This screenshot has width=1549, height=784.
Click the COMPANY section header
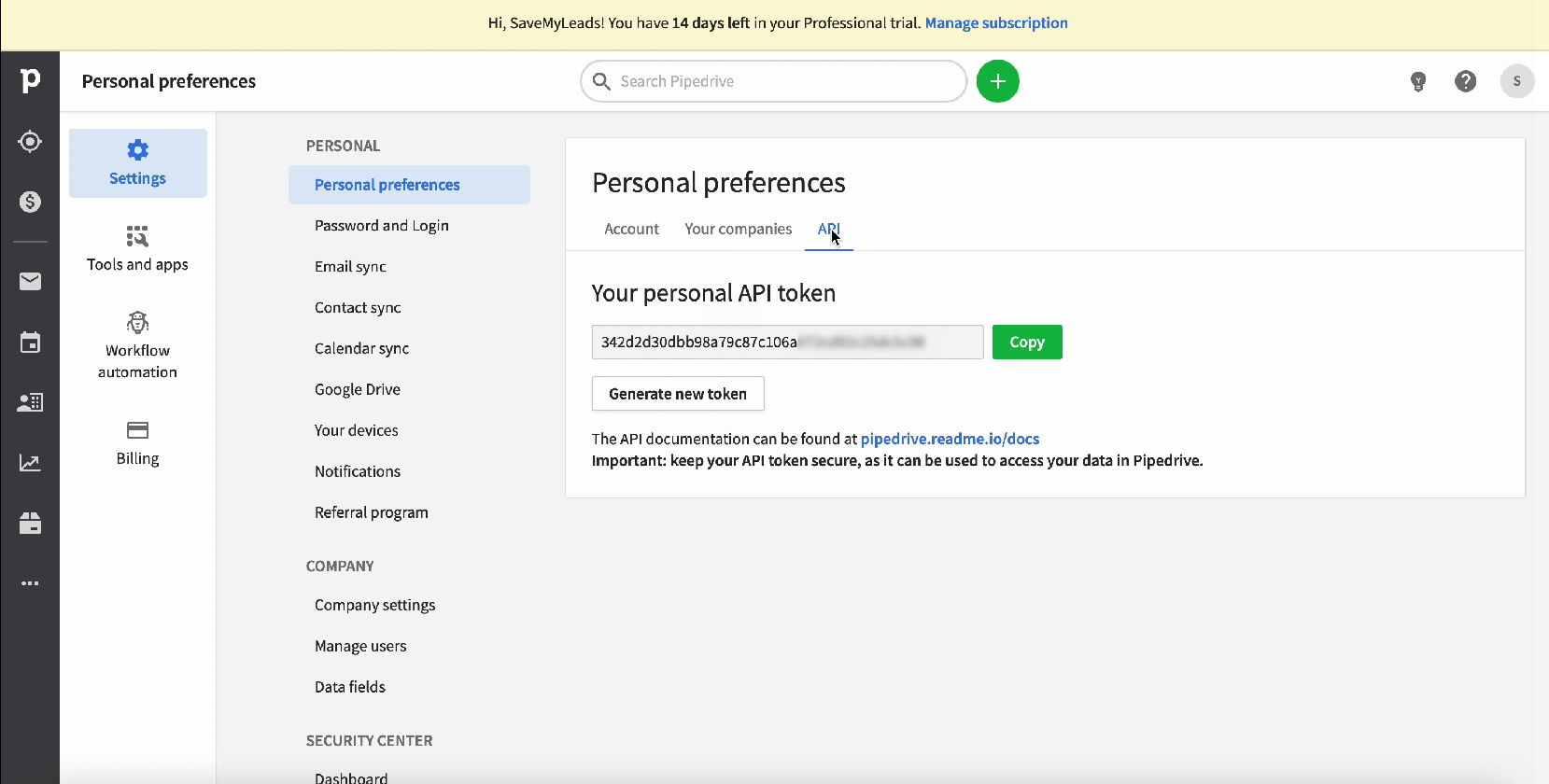(x=340, y=567)
